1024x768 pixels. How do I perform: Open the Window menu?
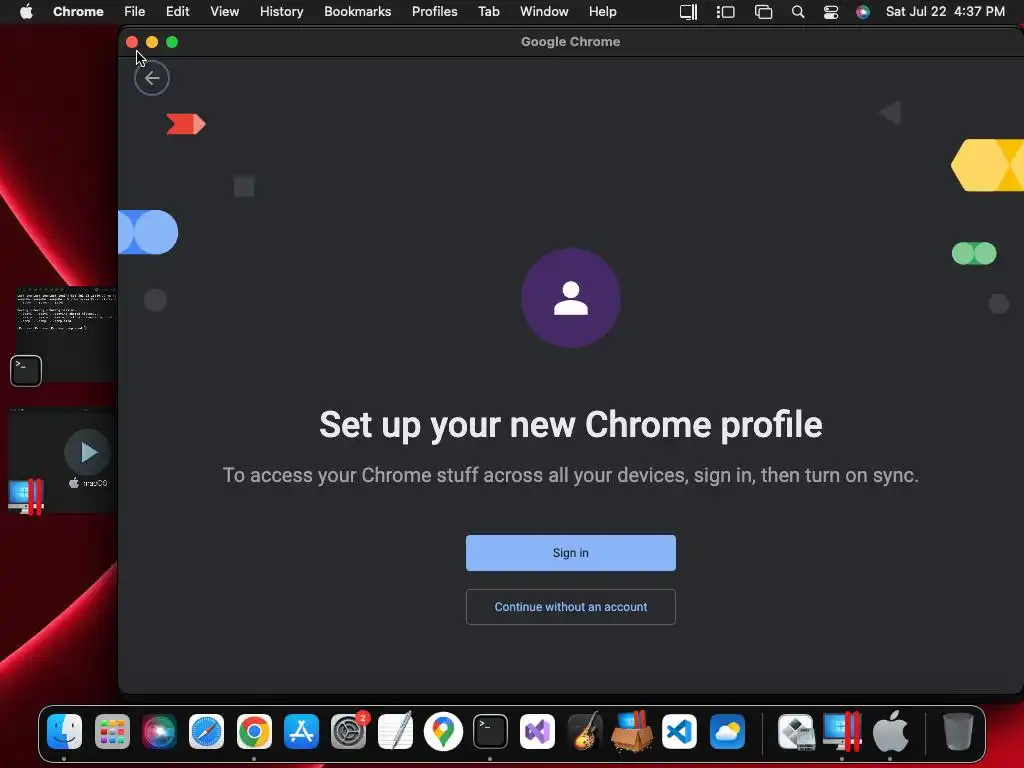pyautogui.click(x=544, y=12)
